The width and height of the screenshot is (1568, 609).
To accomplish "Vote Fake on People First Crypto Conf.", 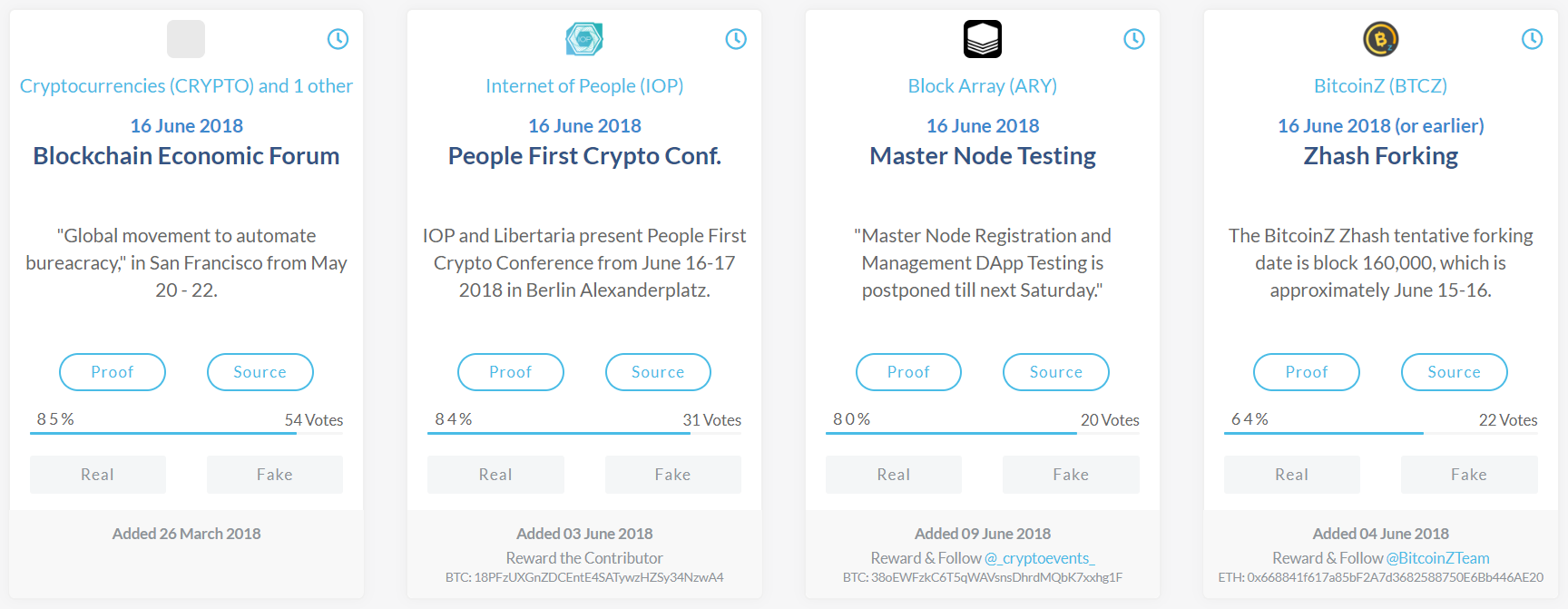I will click(x=672, y=475).
